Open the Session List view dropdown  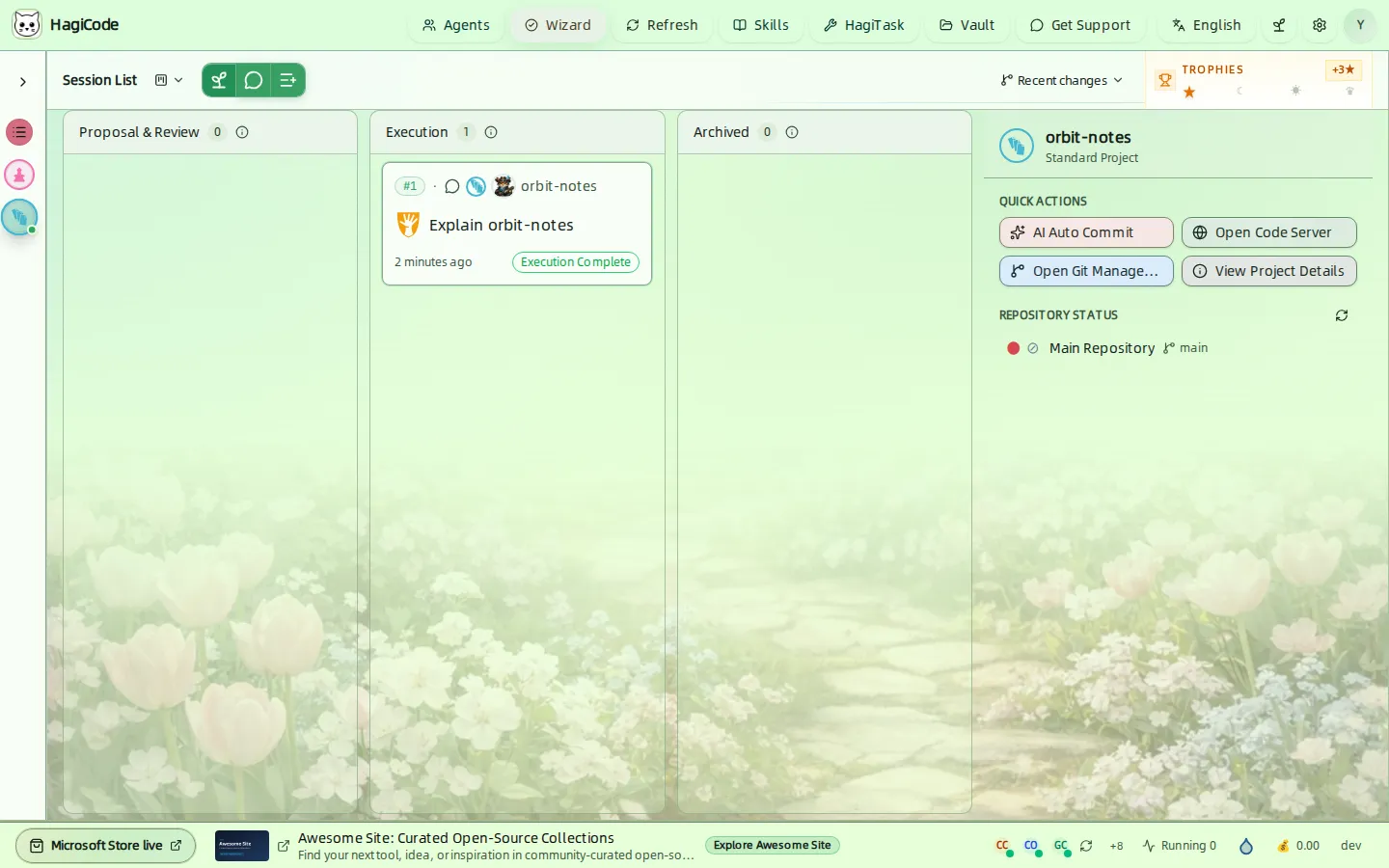[169, 80]
